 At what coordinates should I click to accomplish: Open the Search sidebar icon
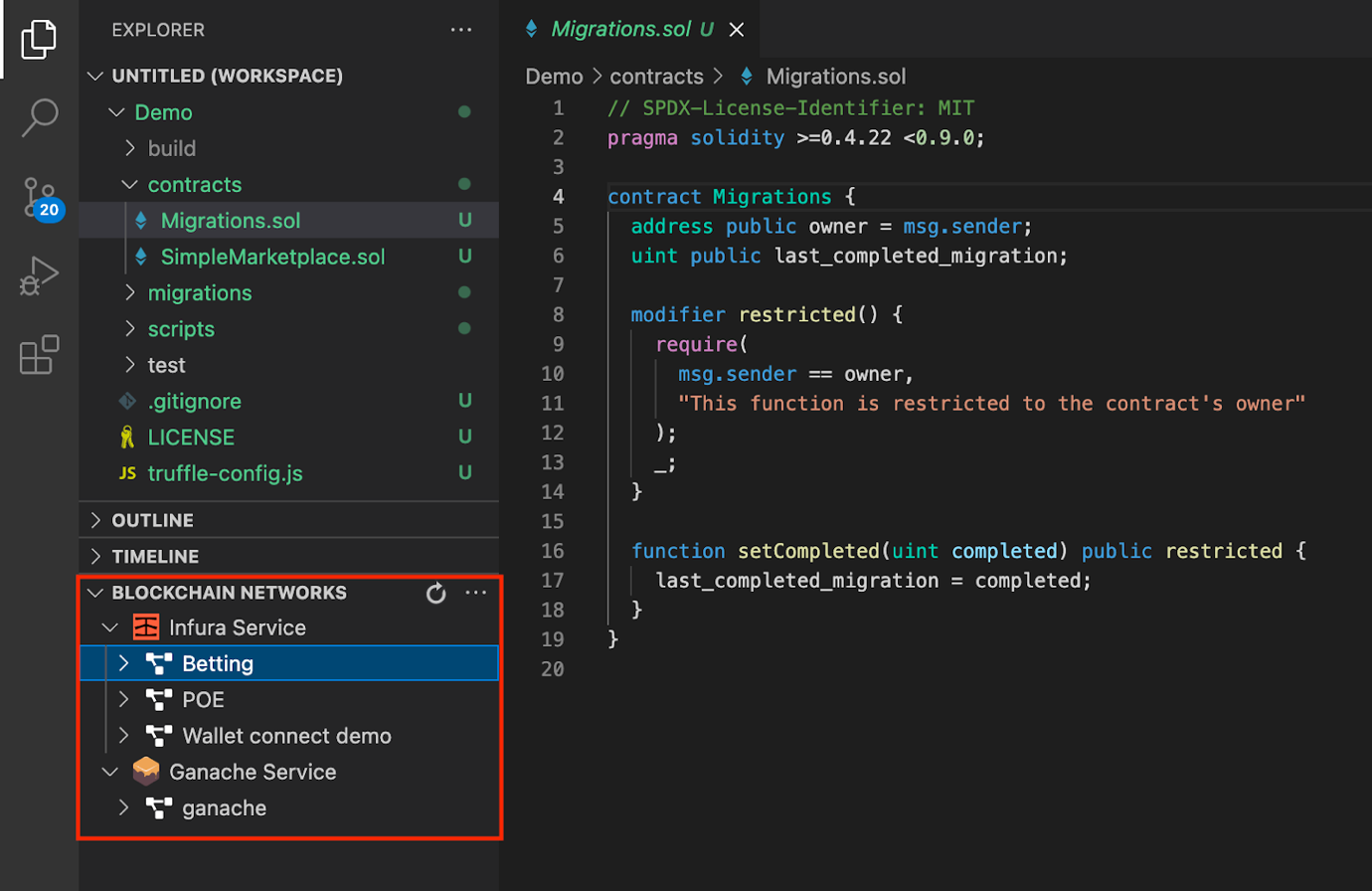click(x=39, y=117)
